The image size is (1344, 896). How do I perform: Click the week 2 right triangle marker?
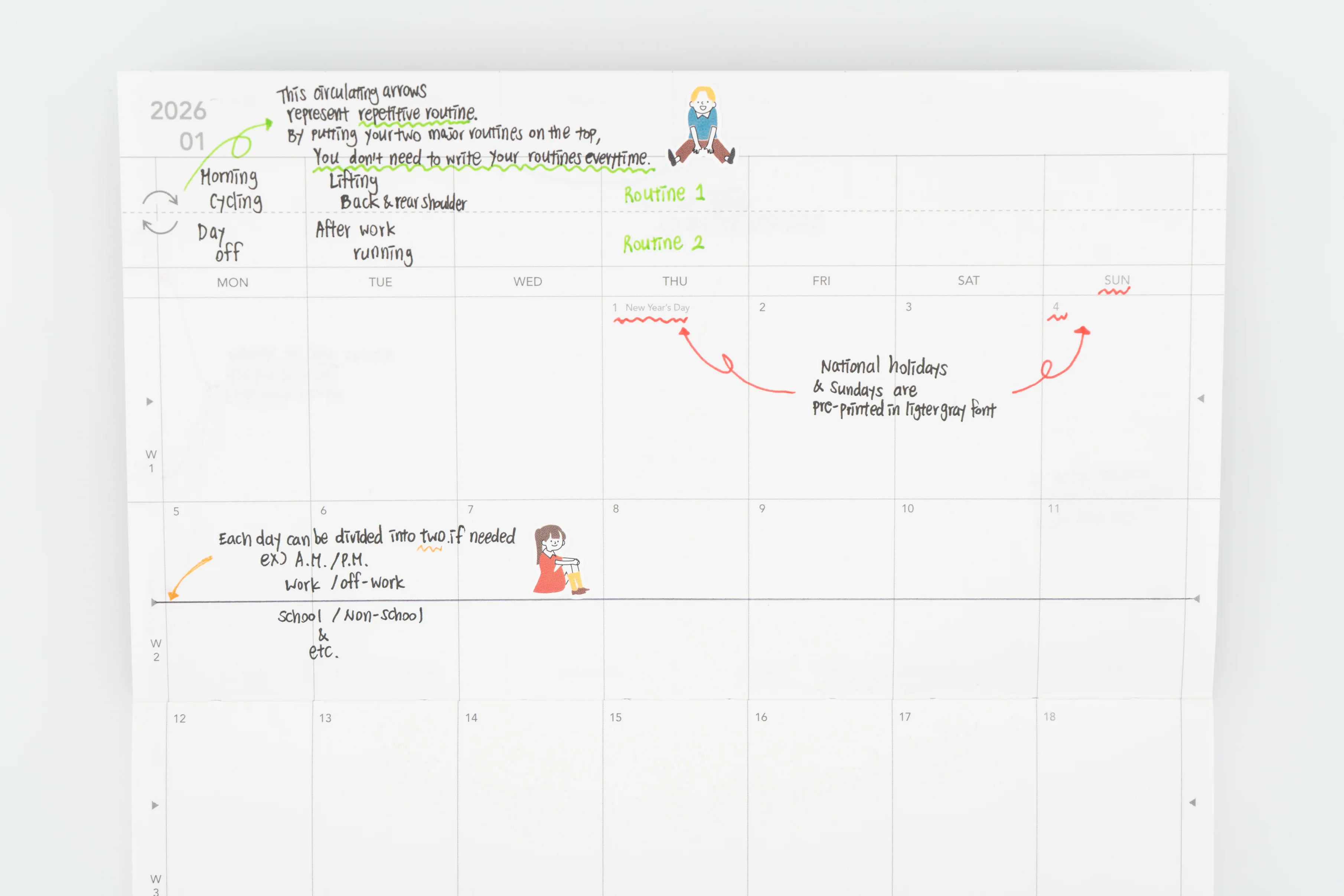point(1196,599)
